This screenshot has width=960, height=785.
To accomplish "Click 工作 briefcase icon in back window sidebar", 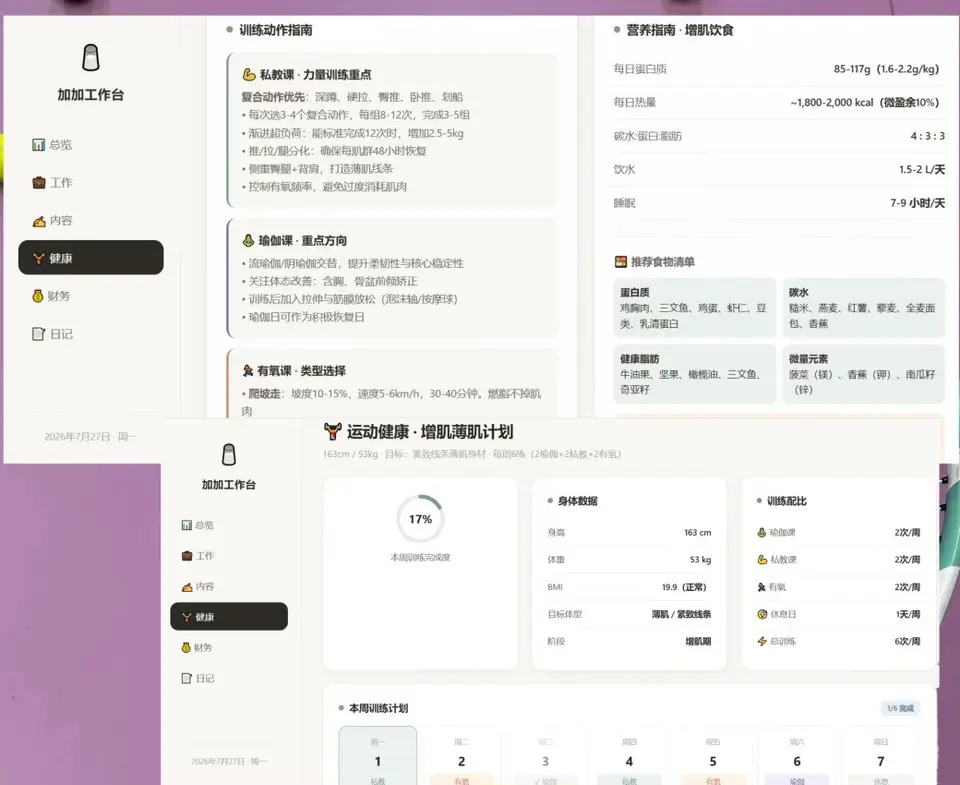I will coord(39,182).
